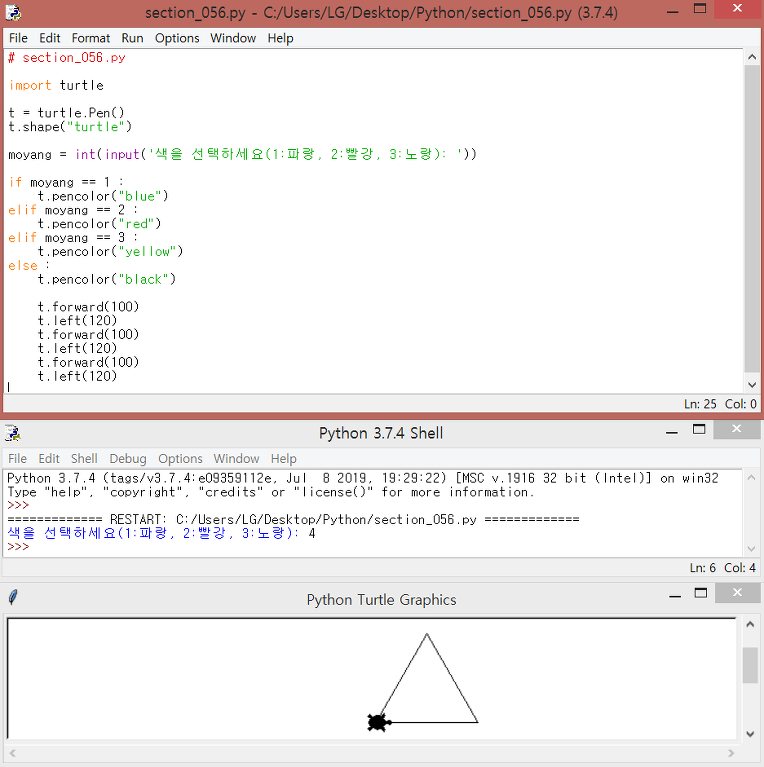The width and height of the screenshot is (764, 767).
Task: Click the Shell scrollbar up arrow
Action: click(x=752, y=477)
